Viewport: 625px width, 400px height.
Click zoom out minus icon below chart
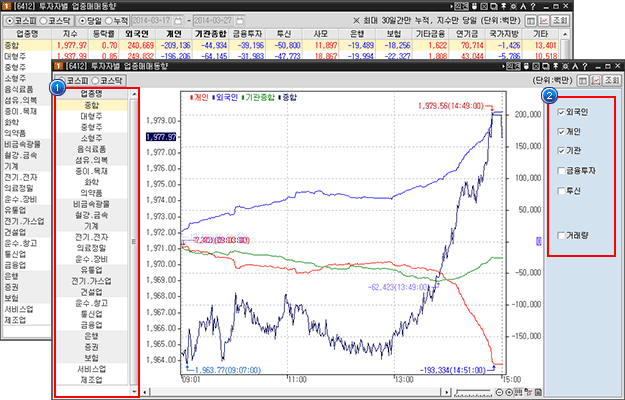499,392
